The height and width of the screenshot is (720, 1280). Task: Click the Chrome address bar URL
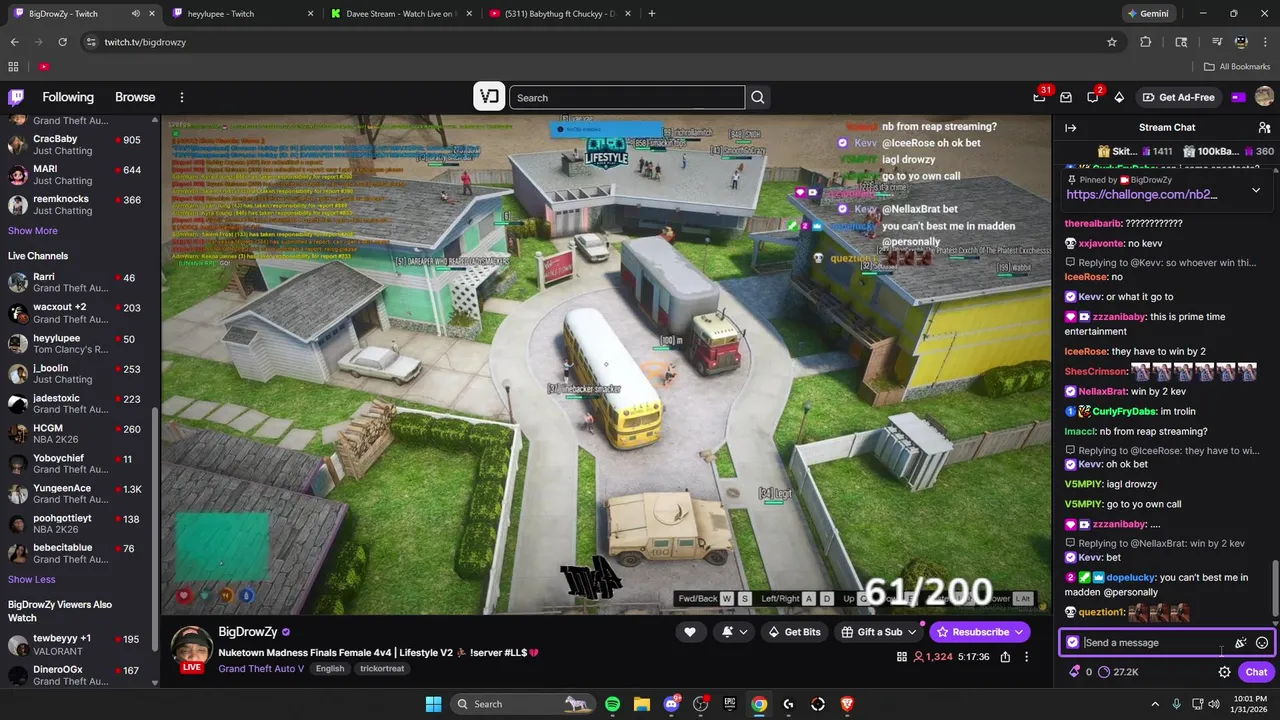145,42
